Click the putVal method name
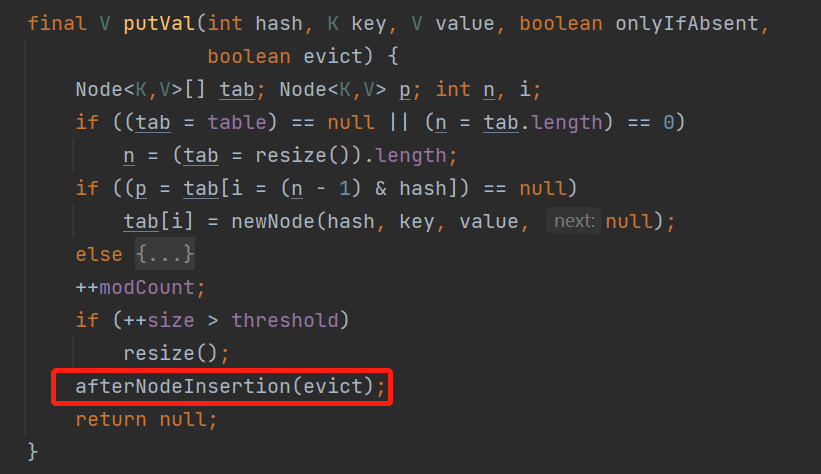 coord(159,23)
